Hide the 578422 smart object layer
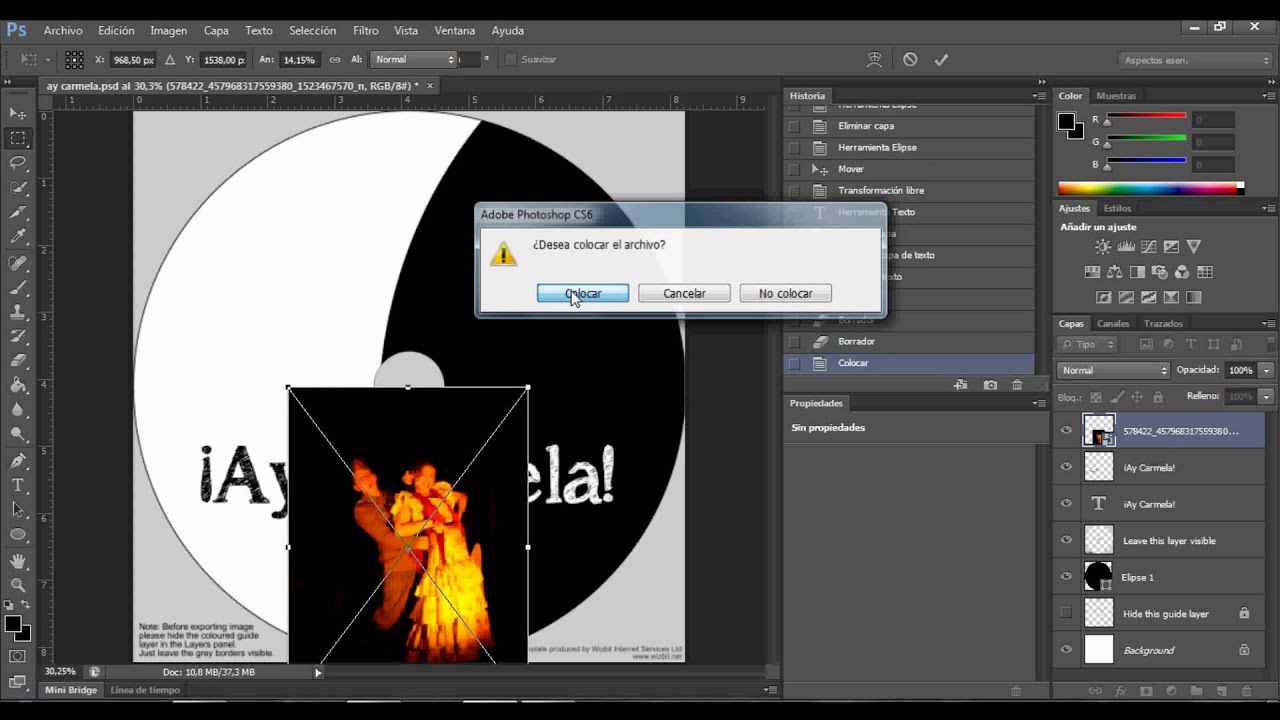 point(1066,431)
